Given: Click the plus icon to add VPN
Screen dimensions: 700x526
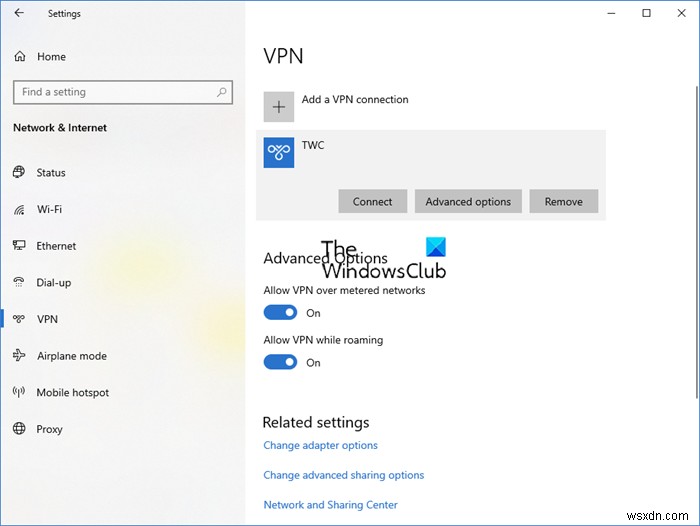Looking at the screenshot, I should click(279, 107).
